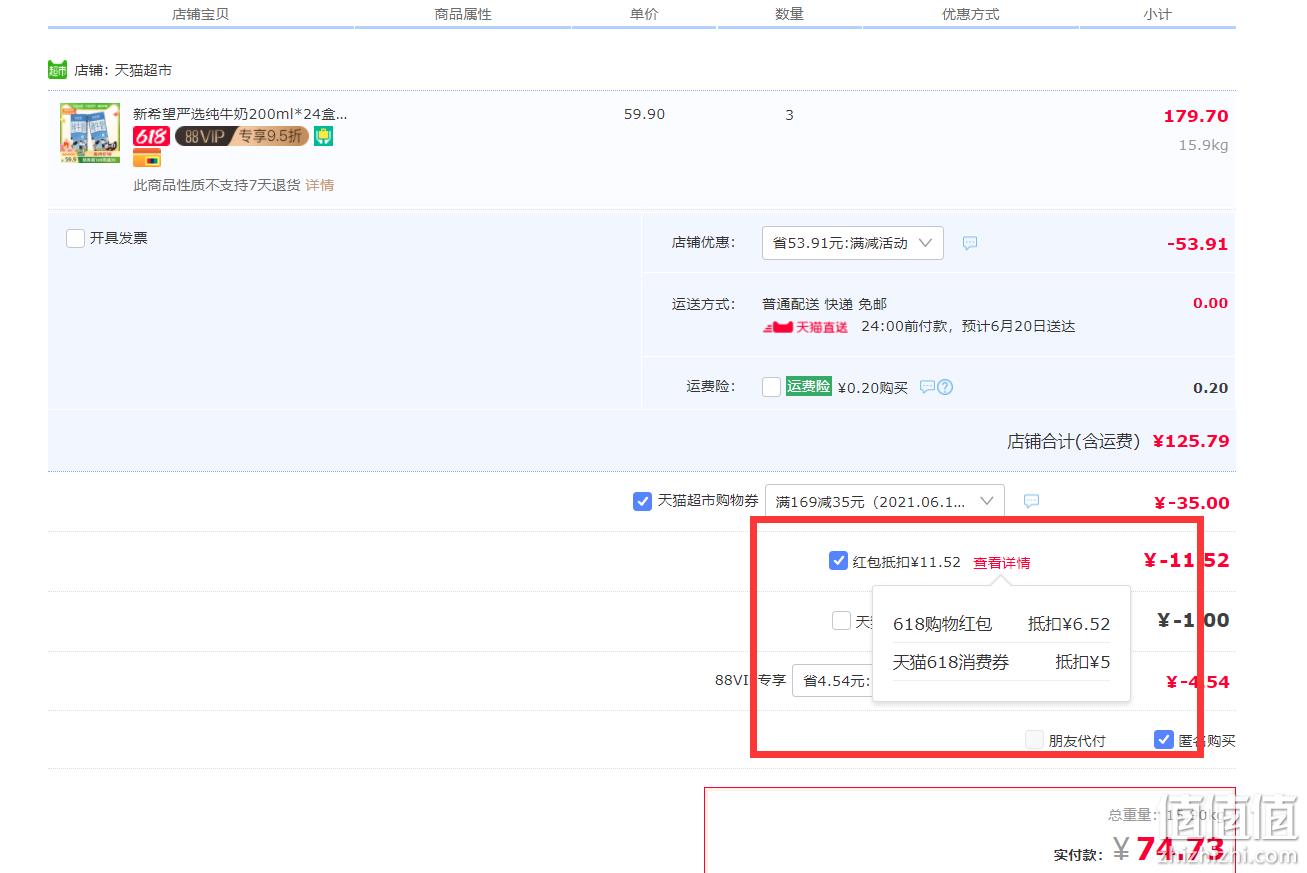Click the 运费险 amount 0.20
The width and height of the screenshot is (1307, 873).
[1210, 388]
